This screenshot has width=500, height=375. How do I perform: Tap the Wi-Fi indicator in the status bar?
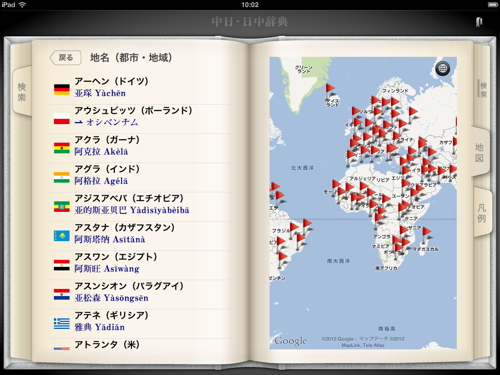coord(22,5)
